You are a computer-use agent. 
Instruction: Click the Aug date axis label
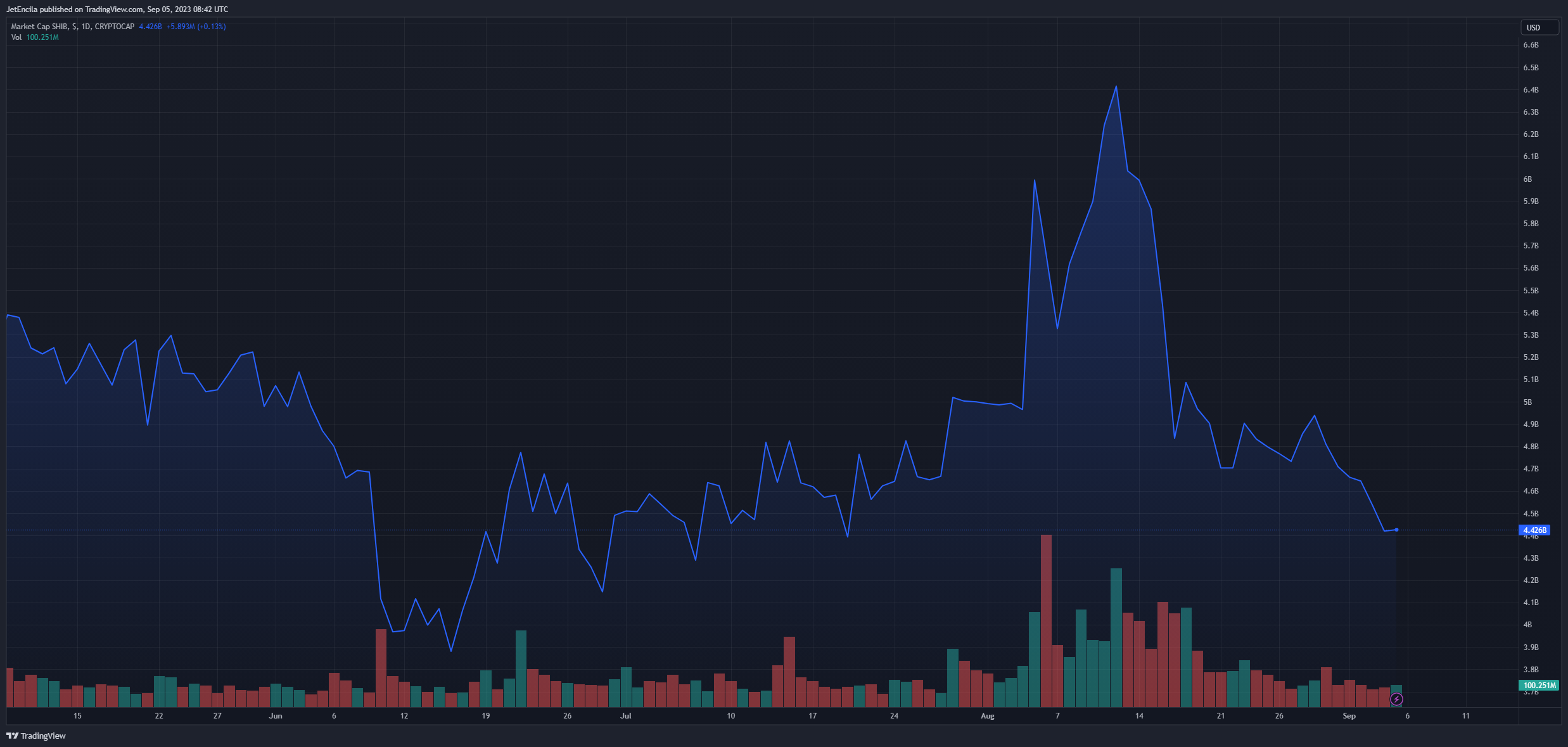987,716
